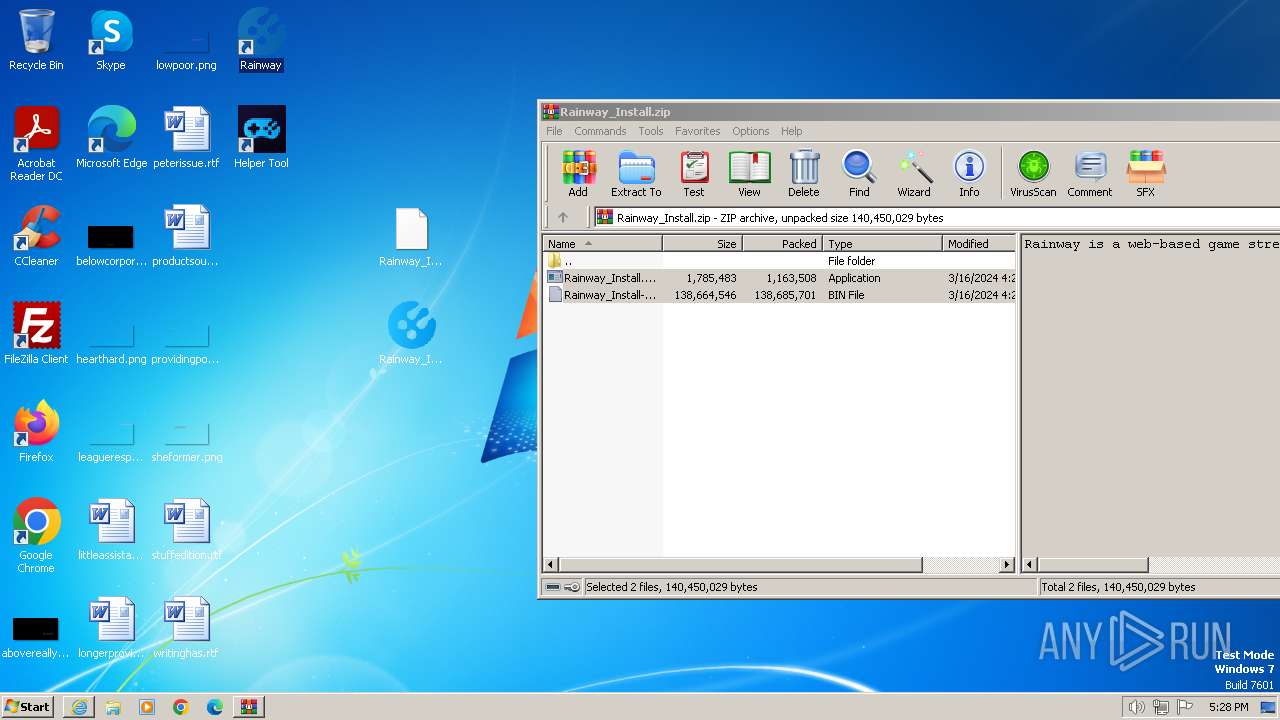Sort list by Size column header
1280x720 pixels.
(x=702, y=243)
